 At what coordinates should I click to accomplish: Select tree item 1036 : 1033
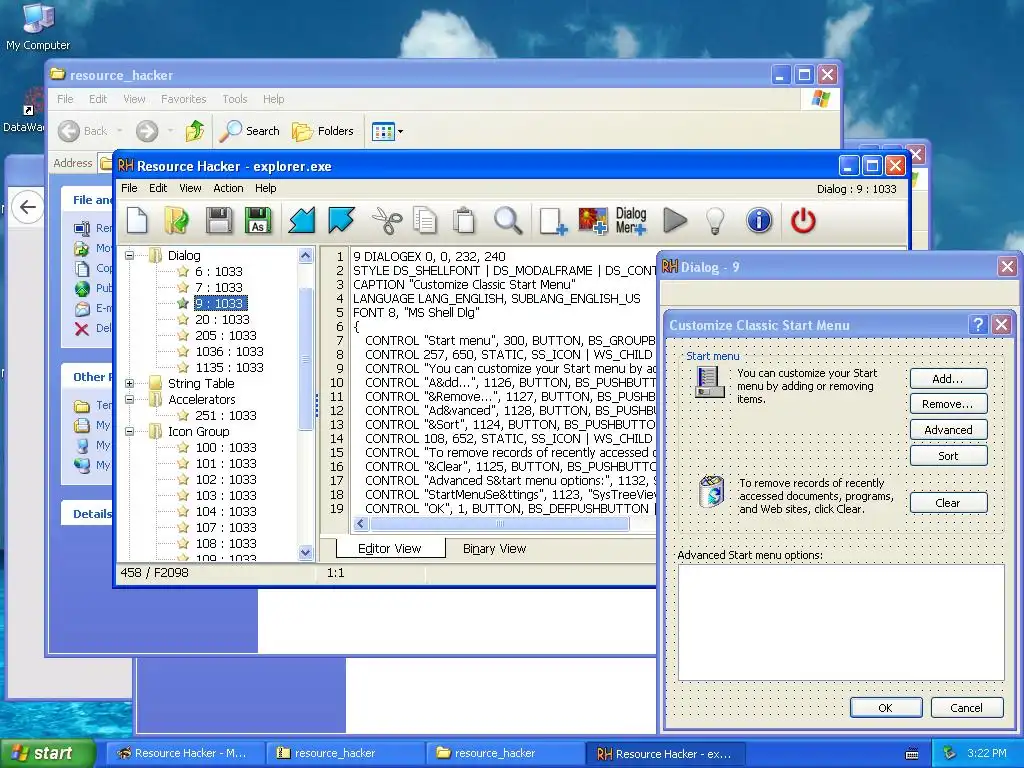click(229, 351)
